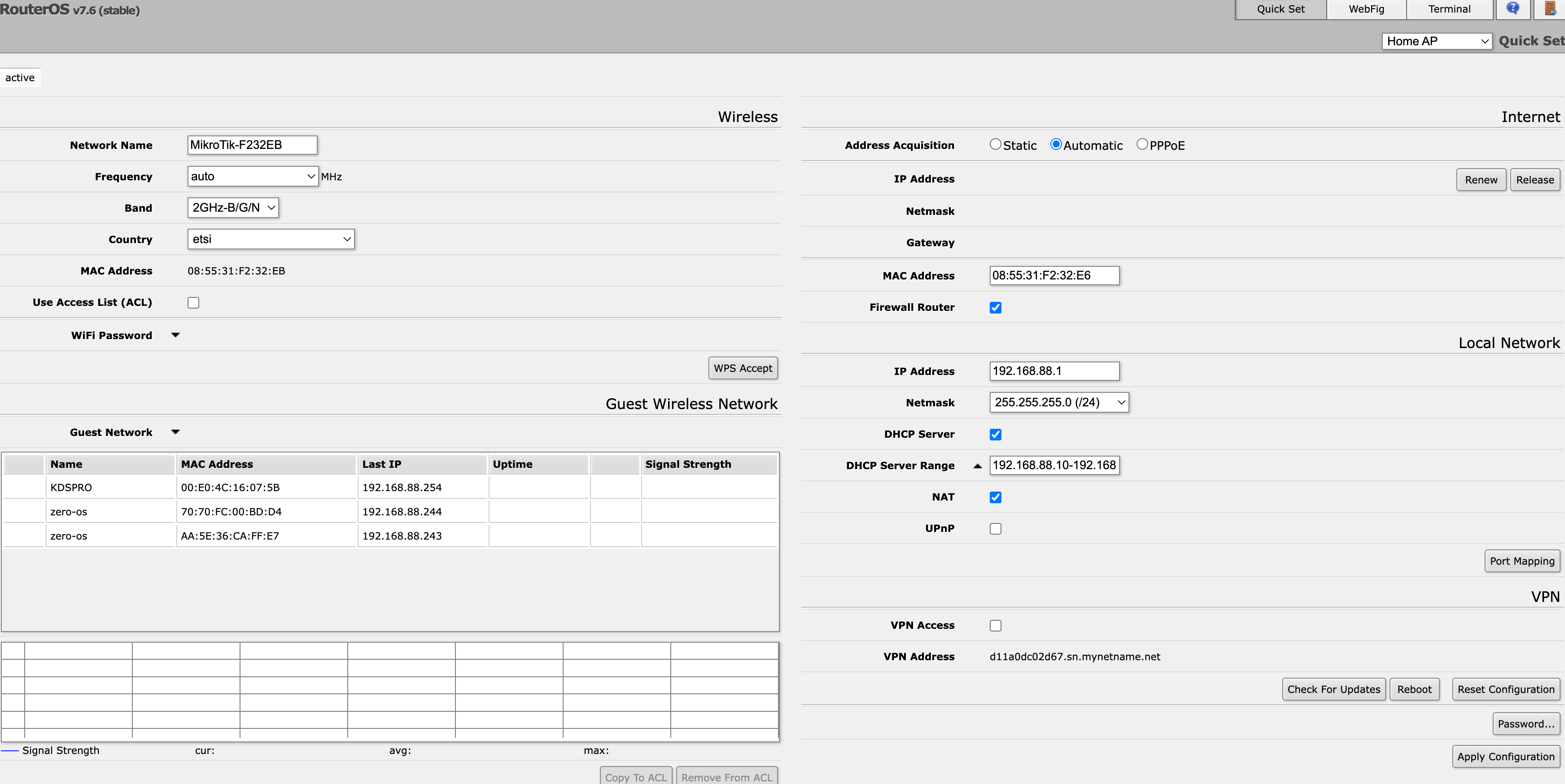Enable the UPnP checkbox
The height and width of the screenshot is (784, 1565).
pyautogui.click(x=995, y=529)
